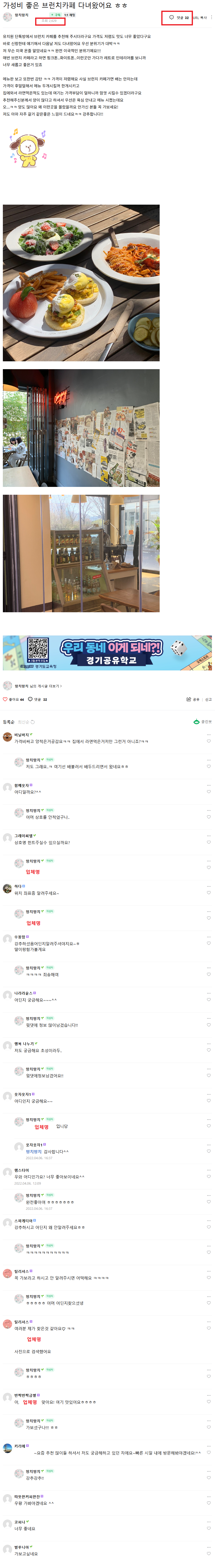Viewport: 215px width, 1568px height.
Task: Click the 구독 subscribe button
Action: 55,15
